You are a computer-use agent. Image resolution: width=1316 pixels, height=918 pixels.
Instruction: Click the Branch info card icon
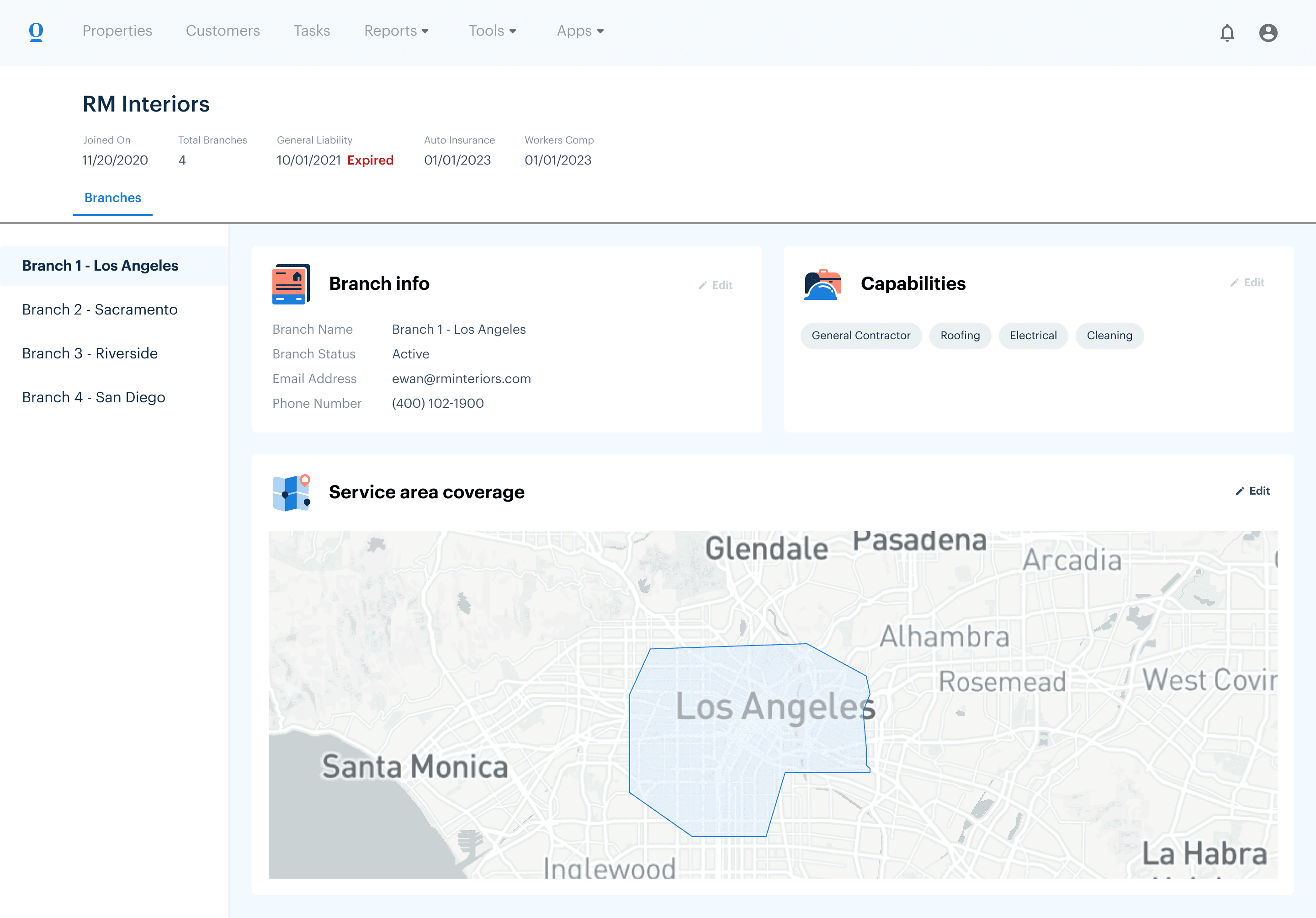[x=291, y=284]
